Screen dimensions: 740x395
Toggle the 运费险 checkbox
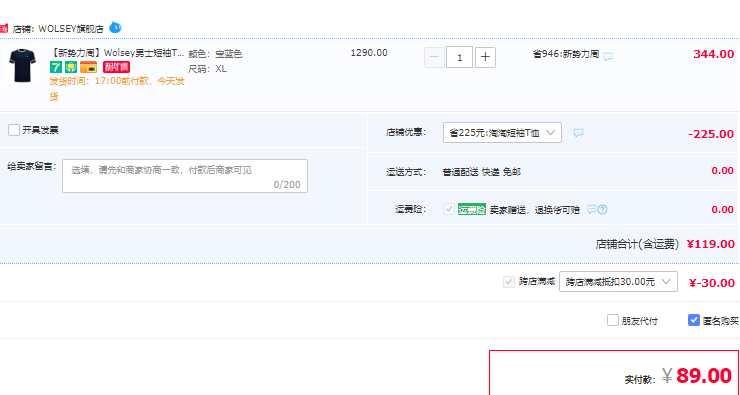pos(449,209)
